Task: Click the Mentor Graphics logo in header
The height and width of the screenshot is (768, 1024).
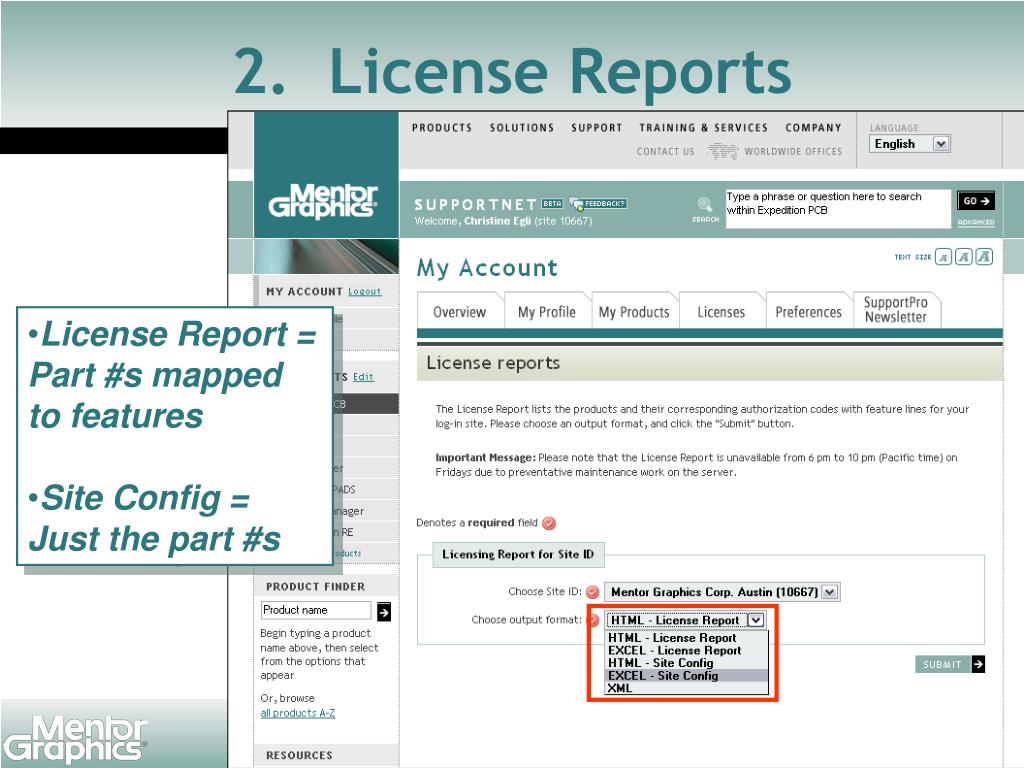Action: click(323, 200)
